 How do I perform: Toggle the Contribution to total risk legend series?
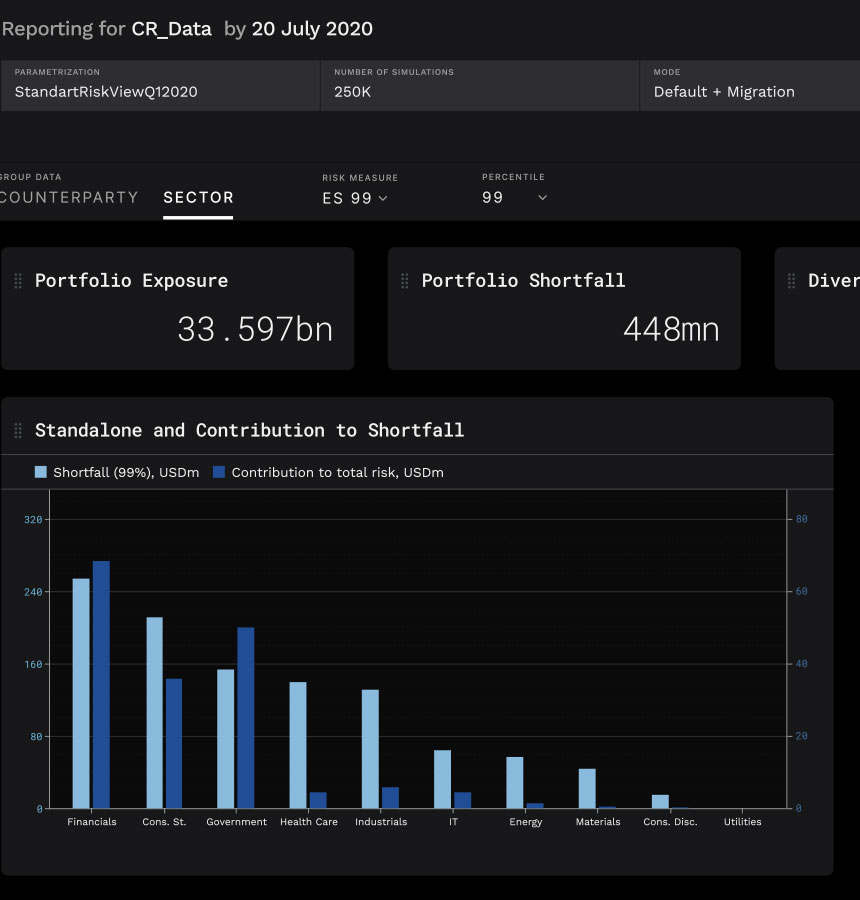coord(337,472)
